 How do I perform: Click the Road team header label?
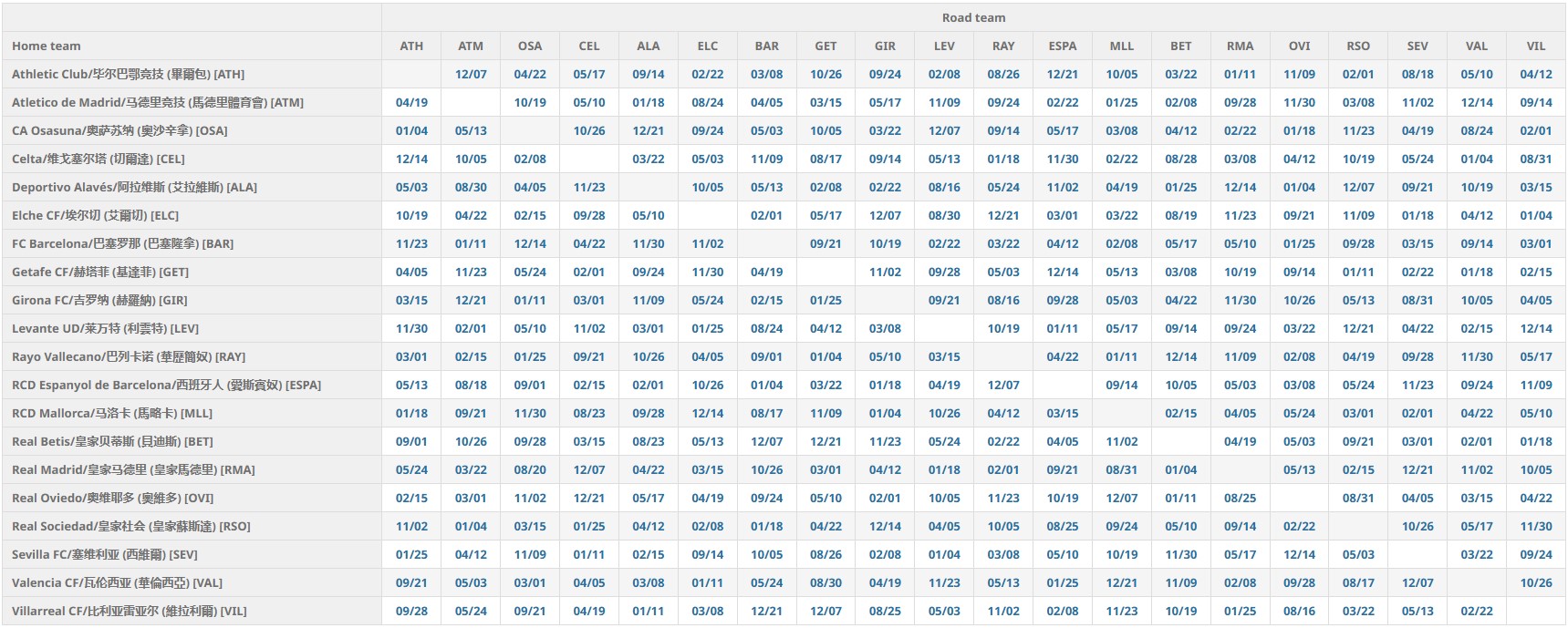pos(973,17)
